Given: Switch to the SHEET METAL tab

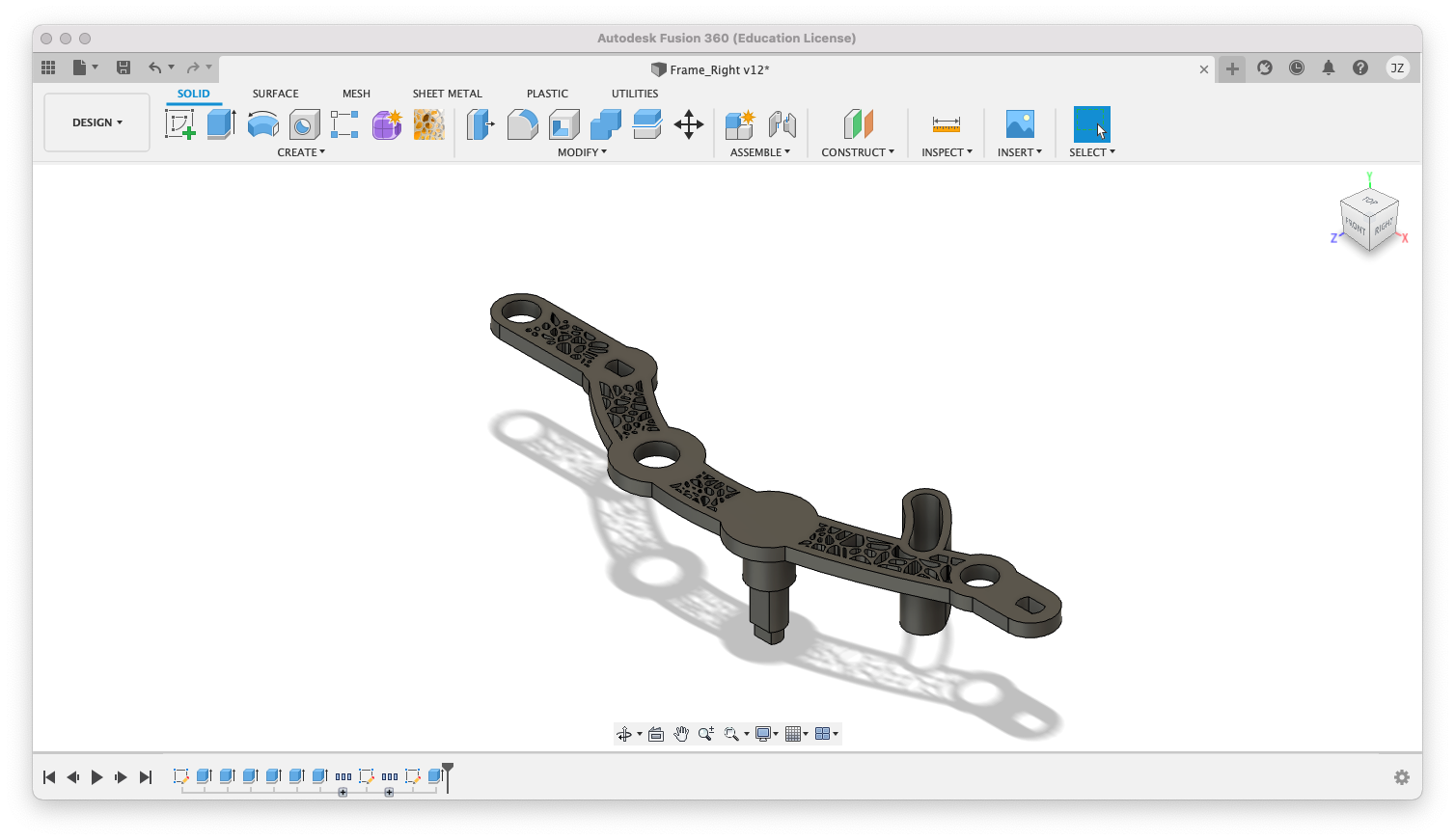Looking at the screenshot, I should click(x=448, y=94).
